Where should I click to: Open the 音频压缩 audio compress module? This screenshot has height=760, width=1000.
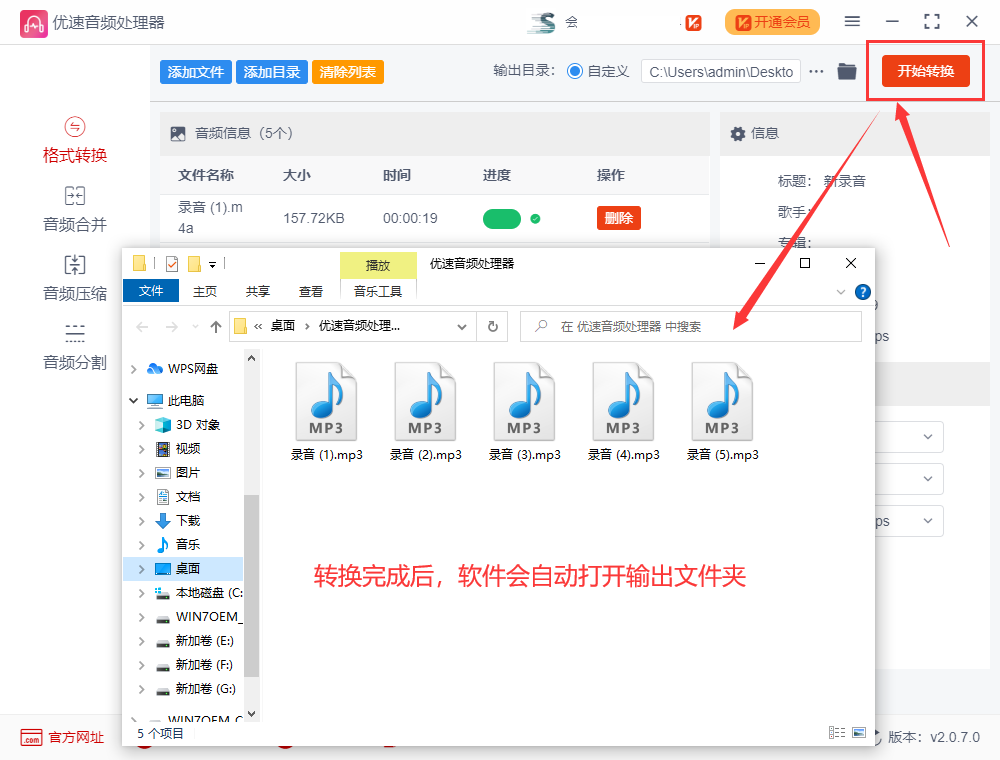(x=75, y=278)
